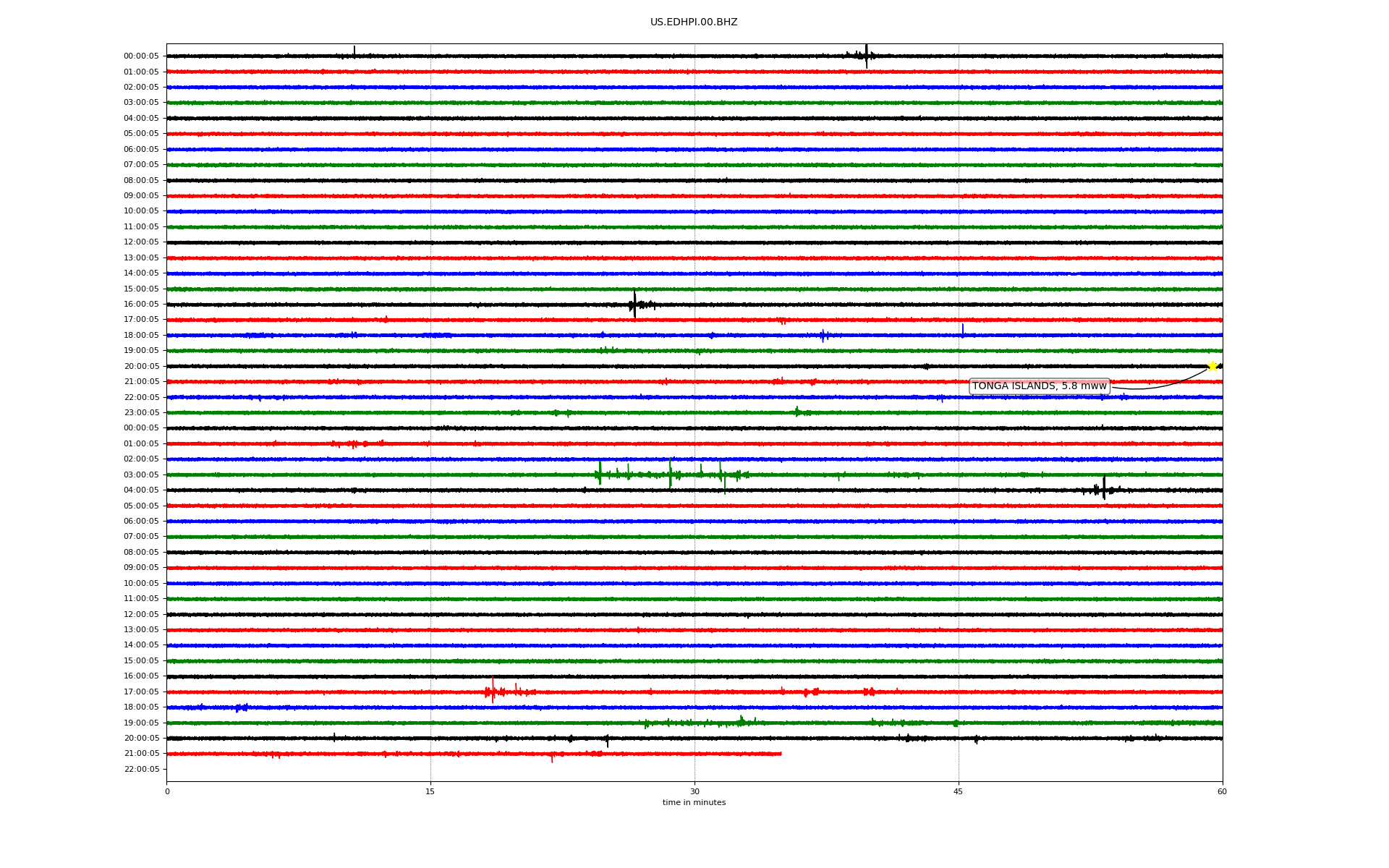This screenshot has height=868, width=1389.
Task: Click the plot title US.EDHPI.00.BHZ
Action: [x=693, y=22]
